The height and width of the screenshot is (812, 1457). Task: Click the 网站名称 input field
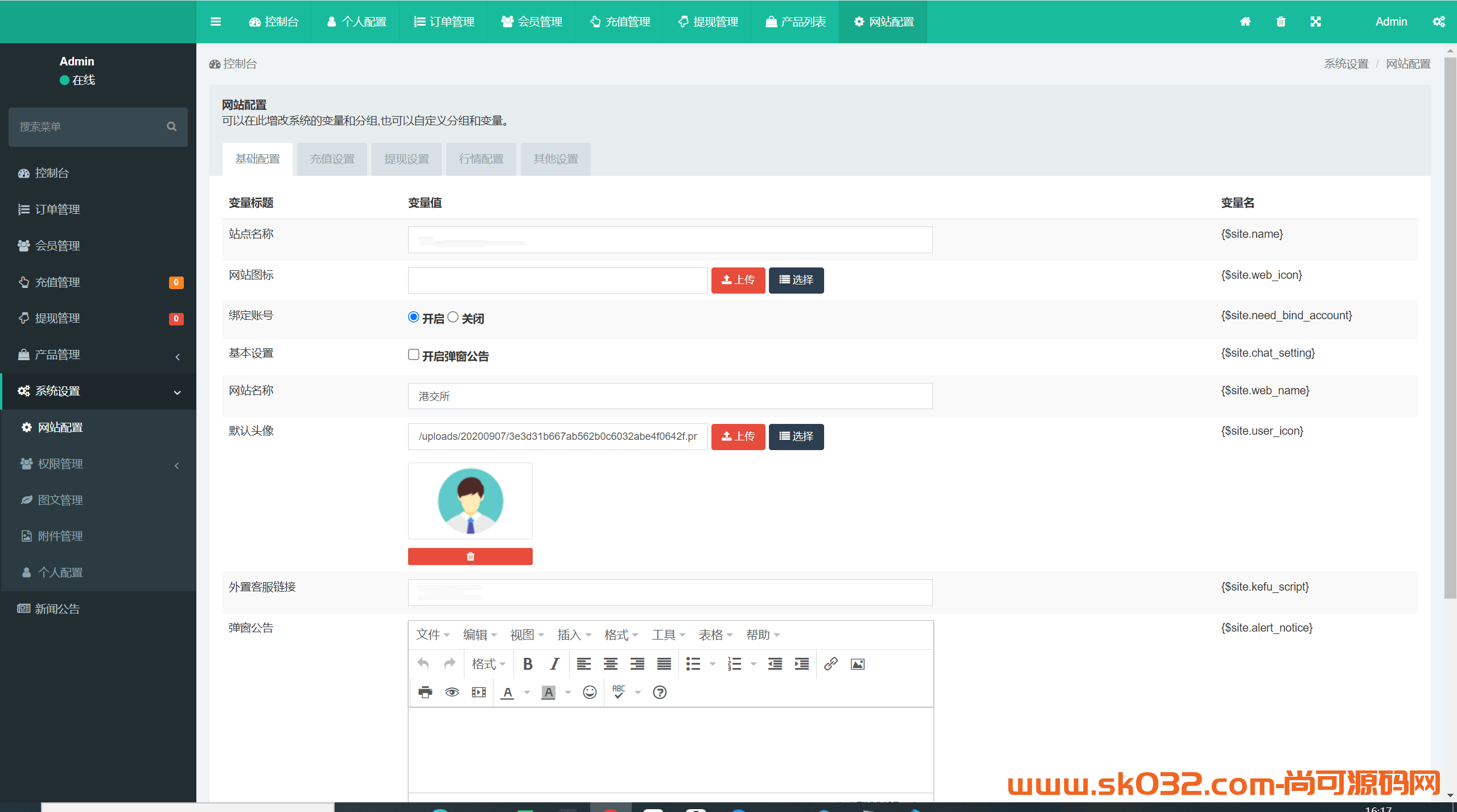tap(670, 396)
